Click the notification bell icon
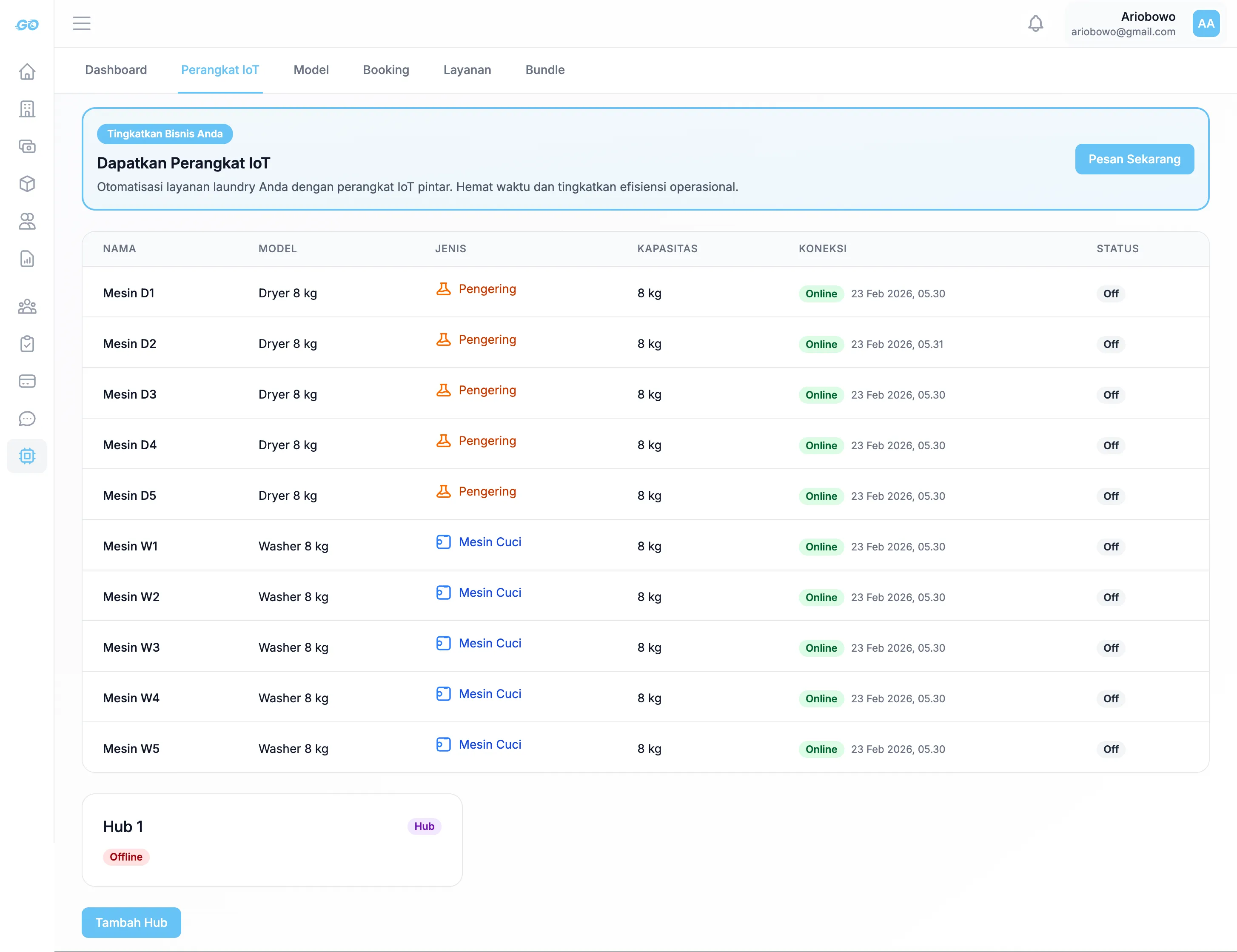 1035,23
